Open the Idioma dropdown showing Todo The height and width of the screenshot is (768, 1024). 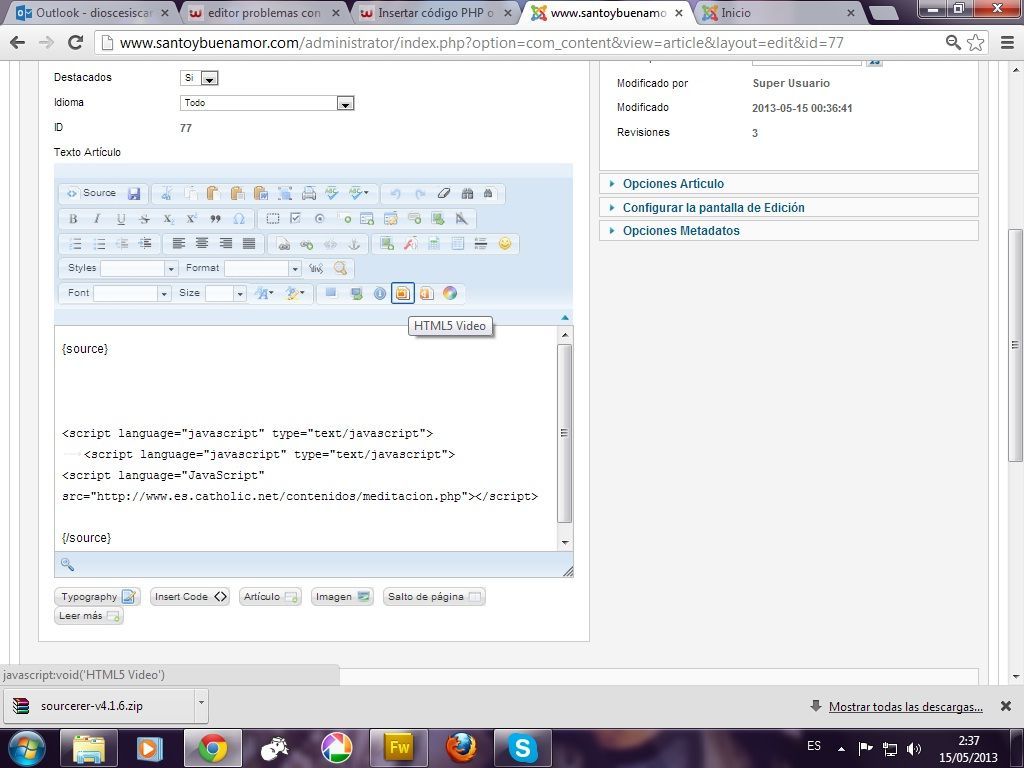click(x=267, y=103)
